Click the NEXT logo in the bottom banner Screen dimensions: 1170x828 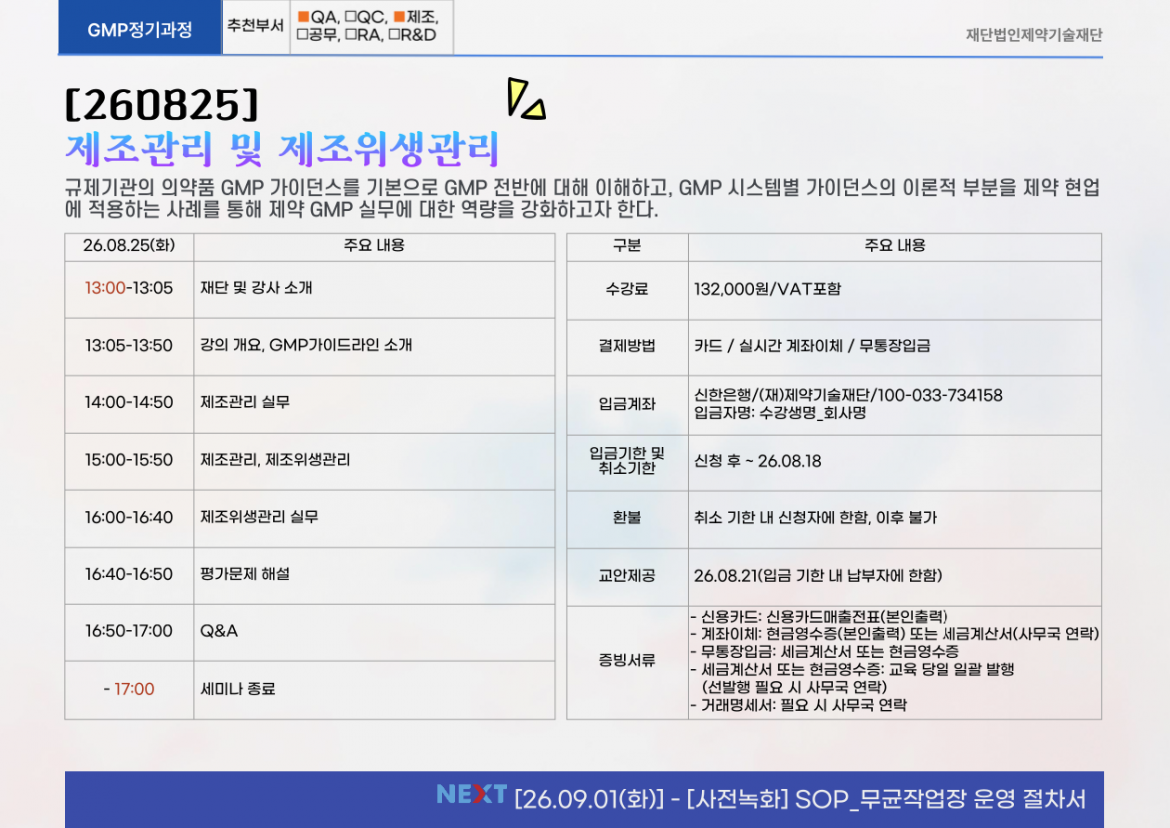(471, 795)
